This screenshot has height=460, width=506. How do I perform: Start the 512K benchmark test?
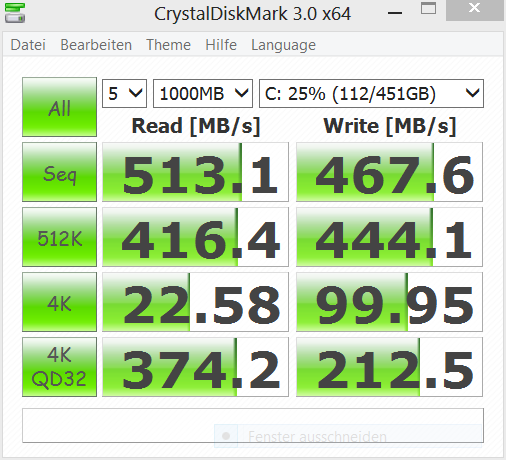click(x=59, y=237)
